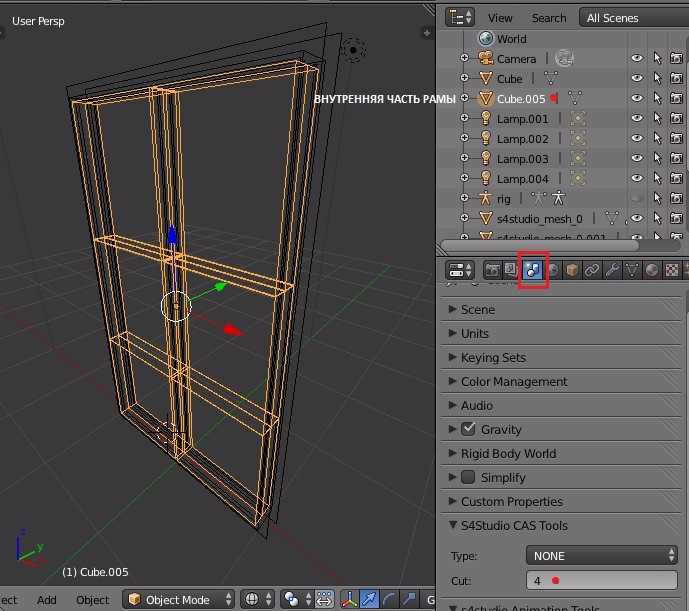Open the Object properties cube tab
689x611 pixels.
click(572, 270)
